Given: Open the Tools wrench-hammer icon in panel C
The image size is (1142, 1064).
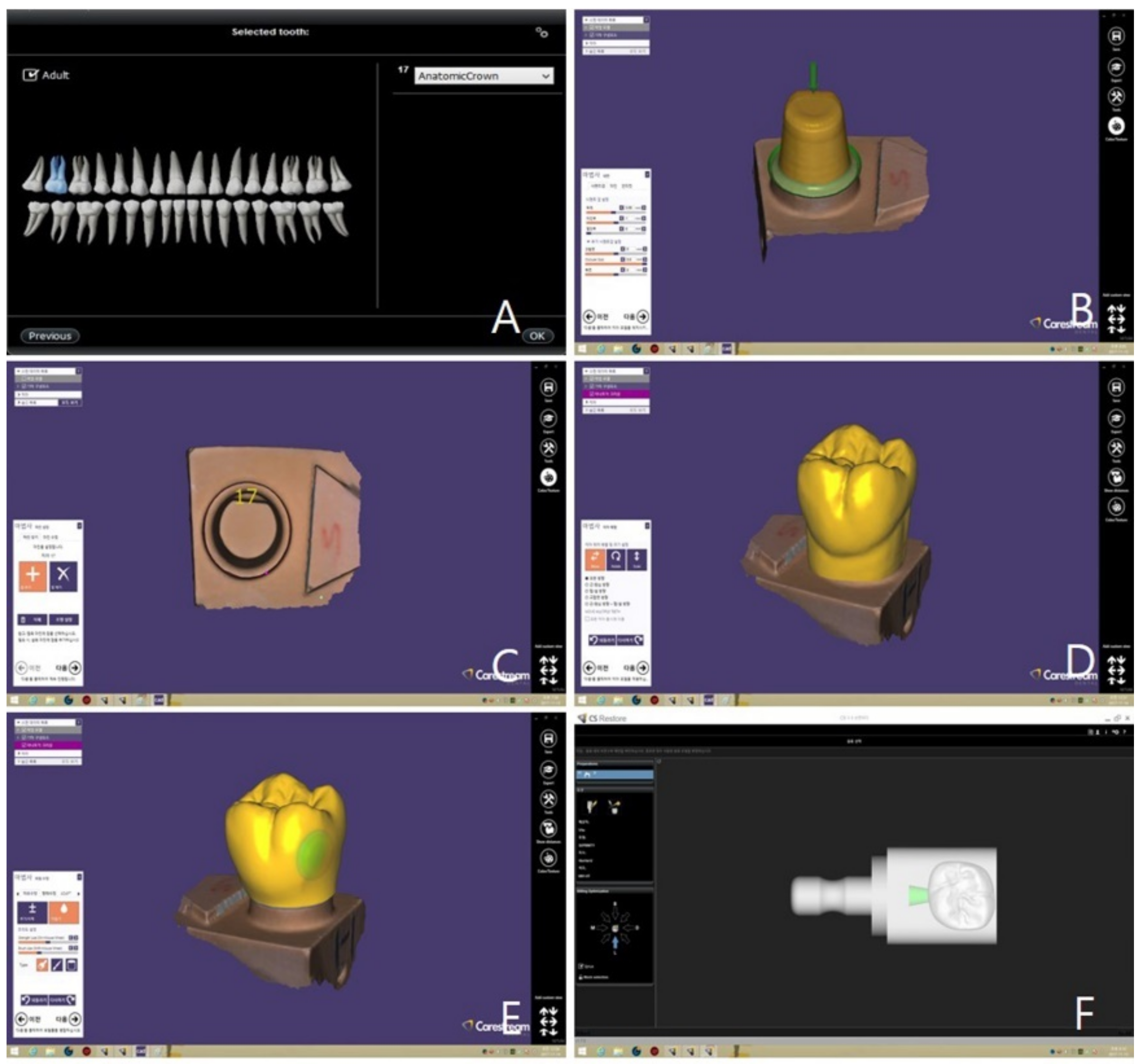Looking at the screenshot, I should click(x=548, y=447).
